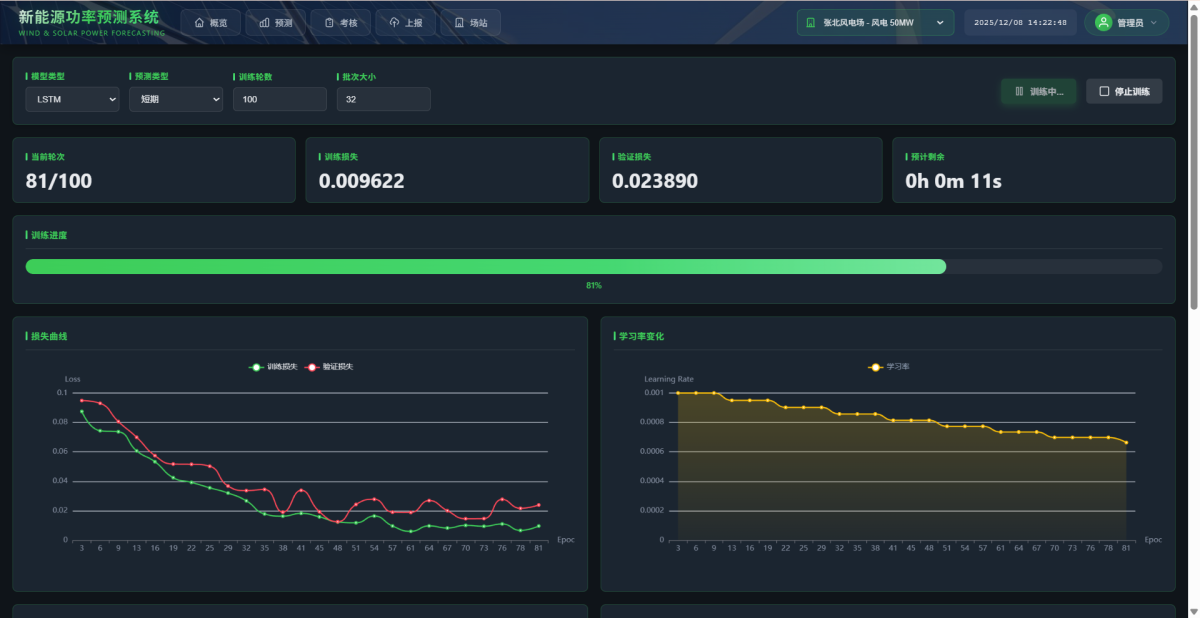
Task: Click the square stop icon in 停止训练
Action: point(1104,91)
